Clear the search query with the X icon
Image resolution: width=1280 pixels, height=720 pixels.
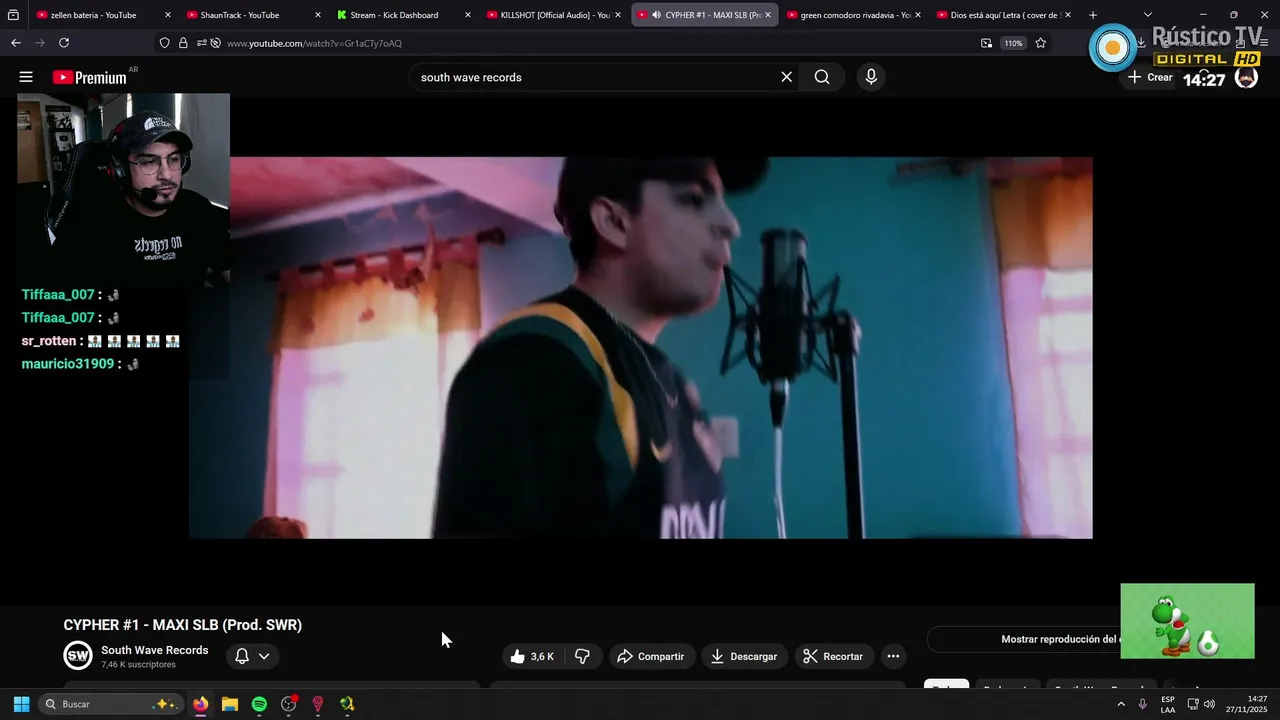[786, 77]
